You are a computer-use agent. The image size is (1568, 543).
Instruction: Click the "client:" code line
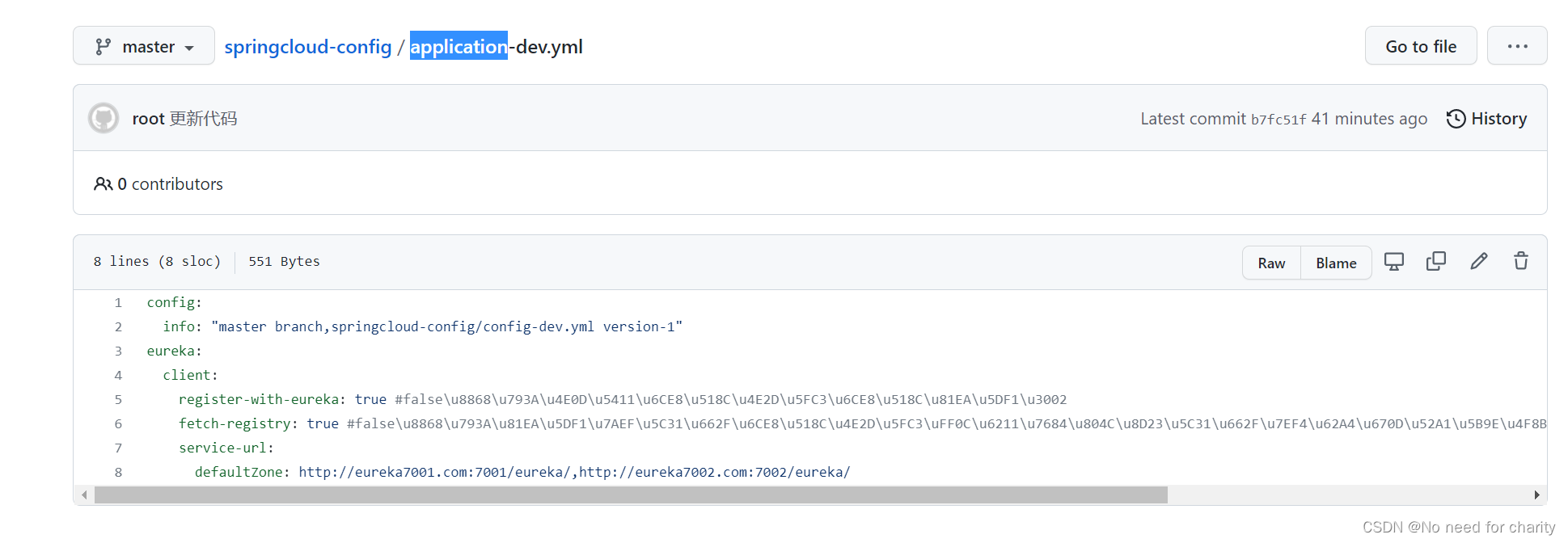pyautogui.click(x=190, y=375)
